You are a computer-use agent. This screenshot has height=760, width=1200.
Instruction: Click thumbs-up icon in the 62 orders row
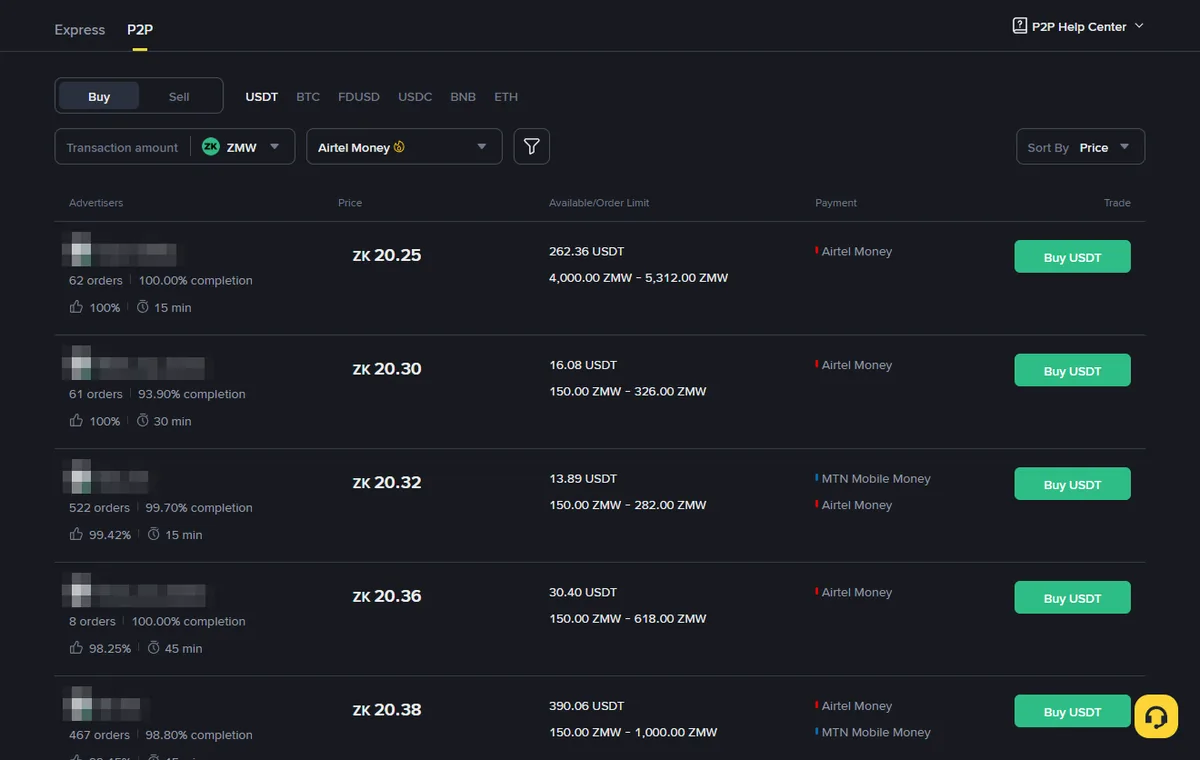point(76,307)
